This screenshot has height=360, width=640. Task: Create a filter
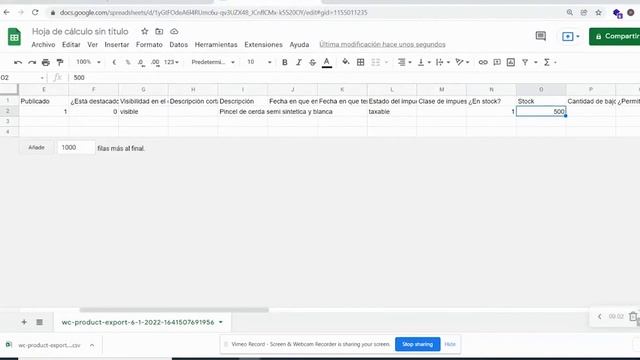[x=525, y=62]
